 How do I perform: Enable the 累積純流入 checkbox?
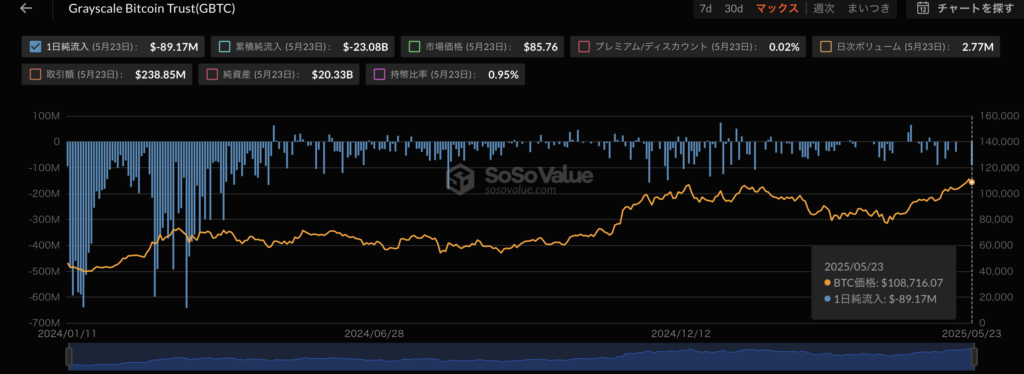pos(224,46)
